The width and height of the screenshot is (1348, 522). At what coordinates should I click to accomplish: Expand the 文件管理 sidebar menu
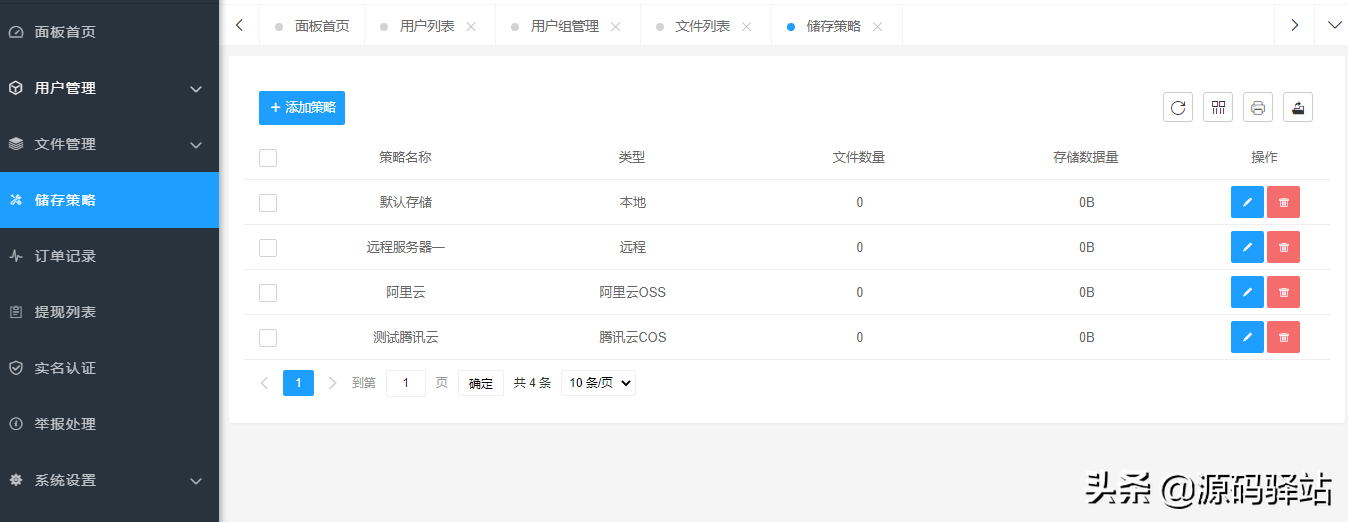click(x=197, y=145)
